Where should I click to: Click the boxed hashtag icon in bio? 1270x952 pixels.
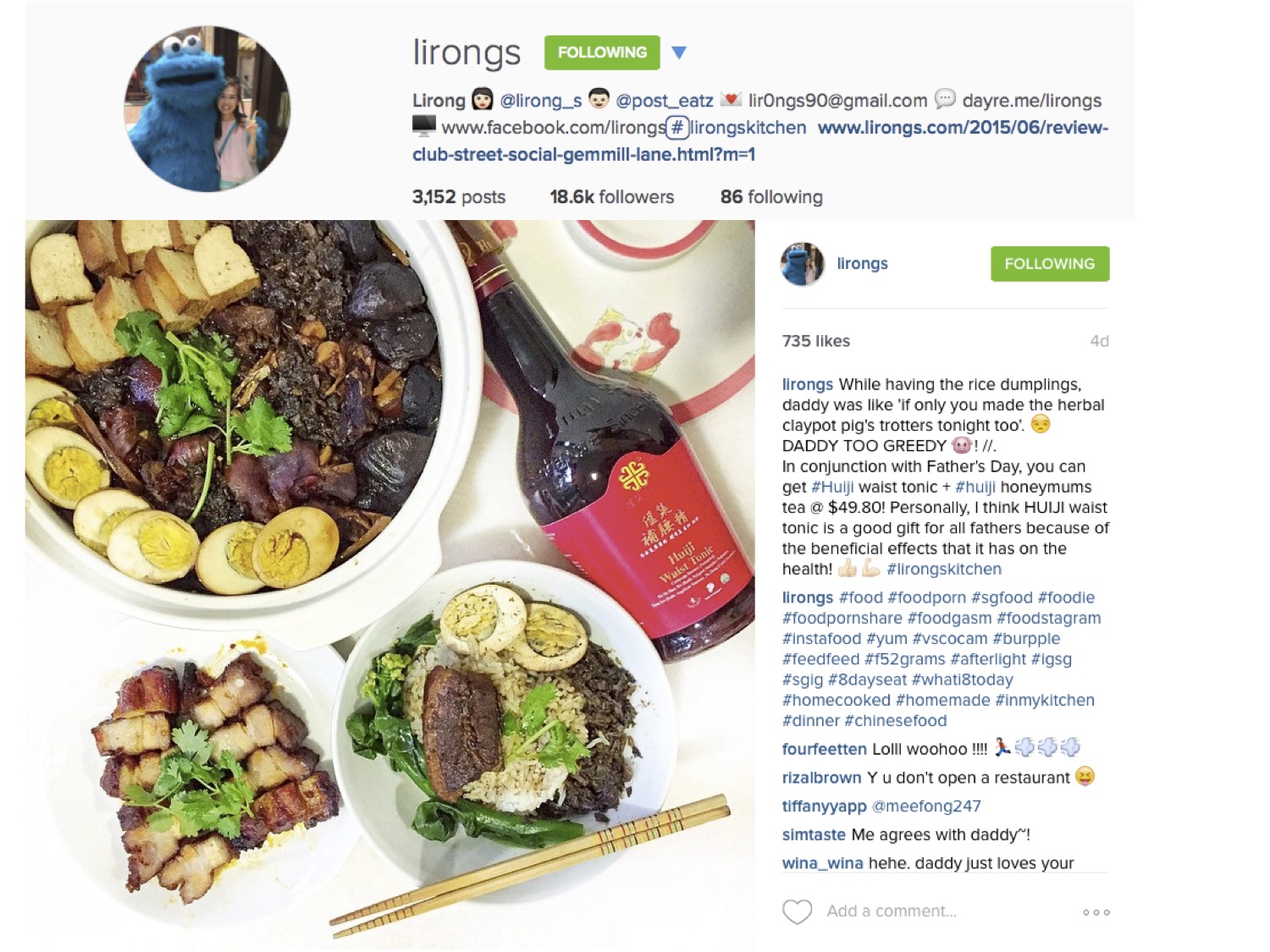pos(676,128)
